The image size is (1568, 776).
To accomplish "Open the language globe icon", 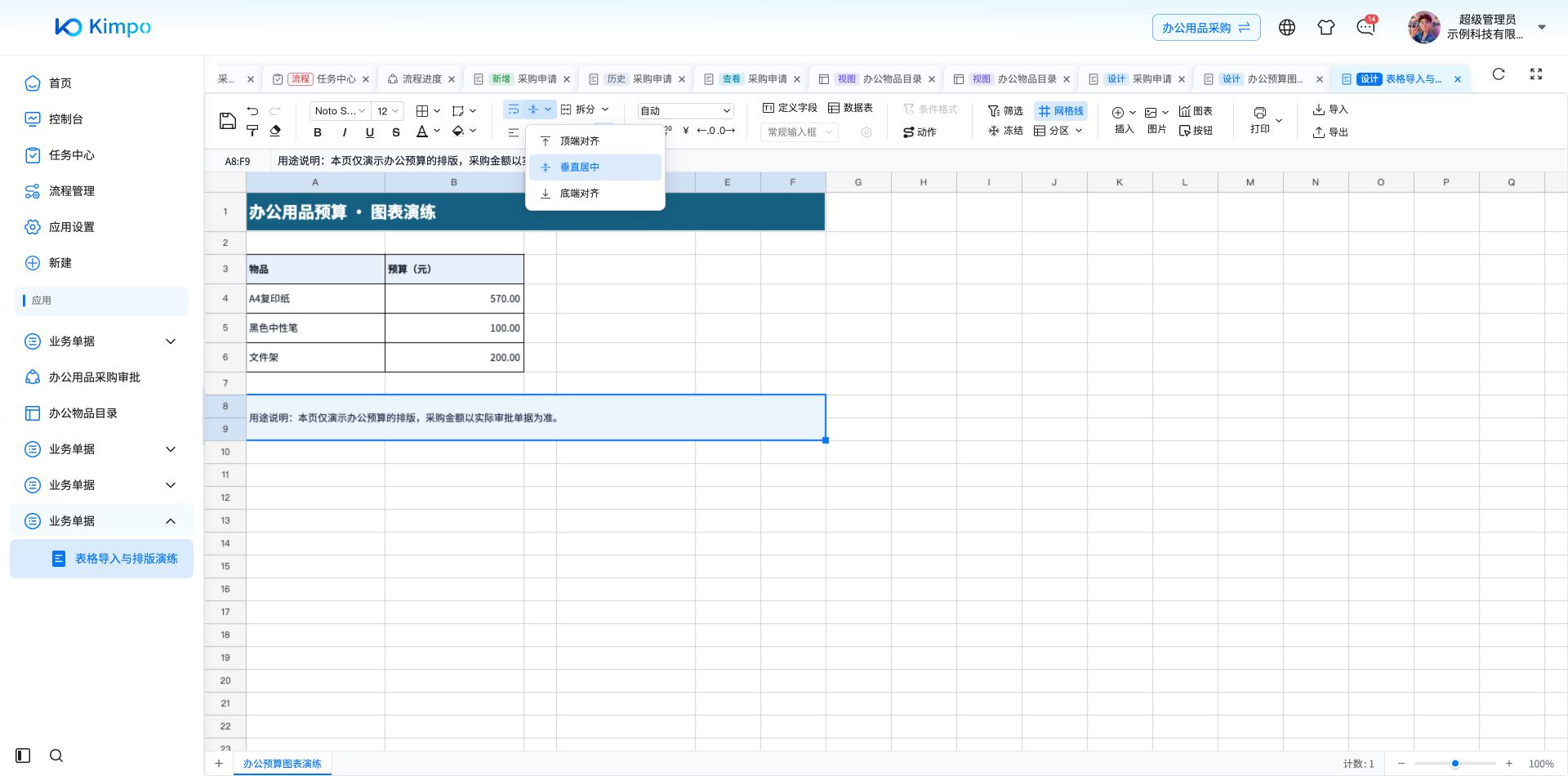I will click(x=1287, y=28).
